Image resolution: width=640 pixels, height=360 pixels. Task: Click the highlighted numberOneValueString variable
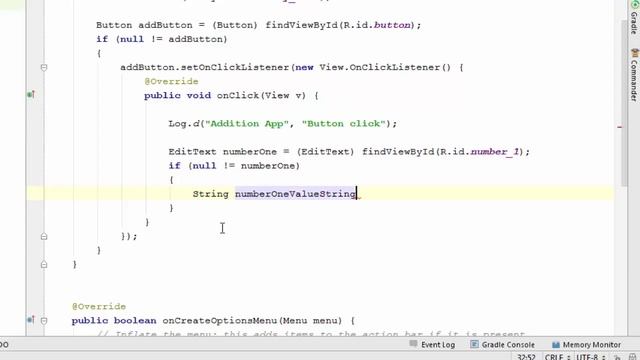tap(295, 194)
